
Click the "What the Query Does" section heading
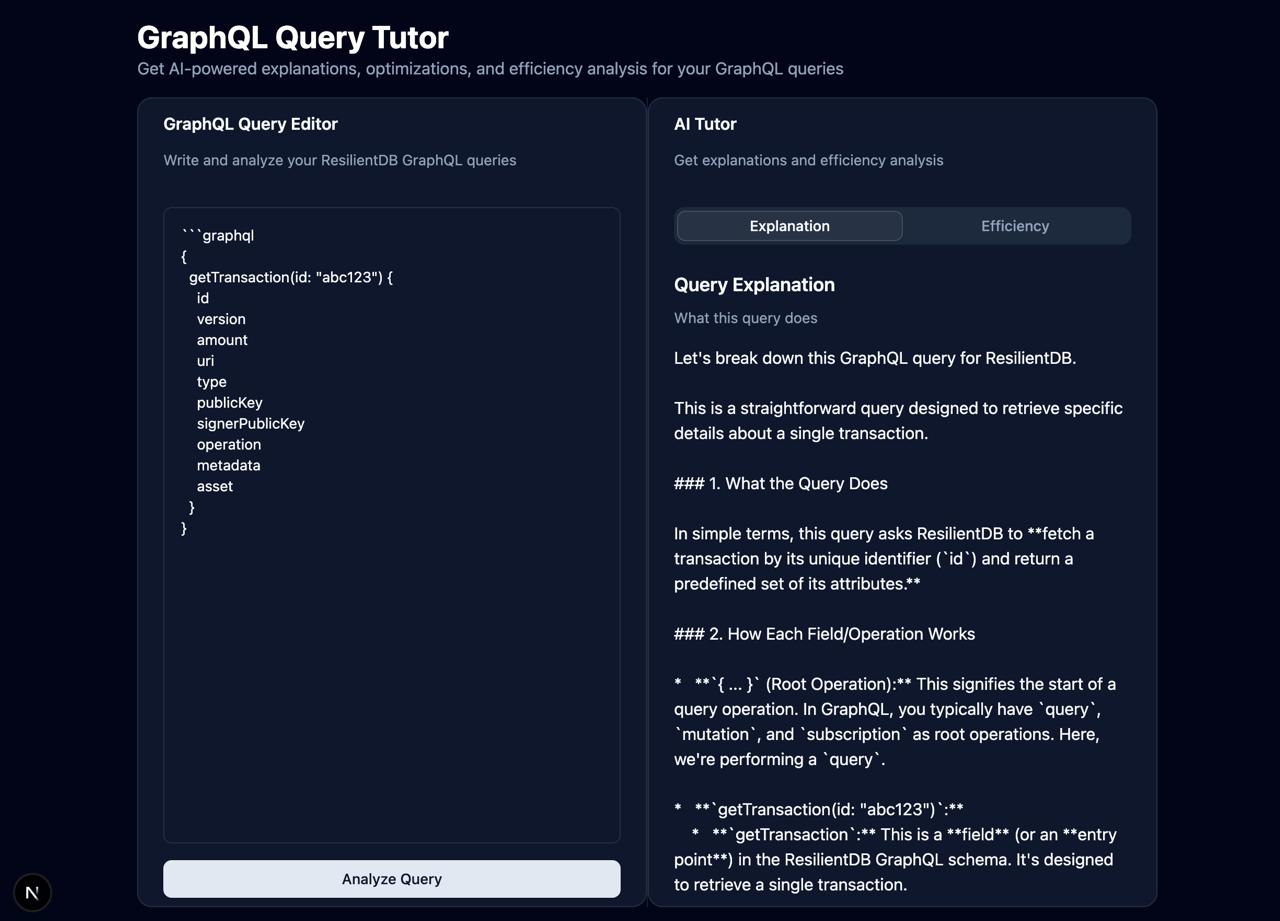pyautogui.click(x=781, y=484)
